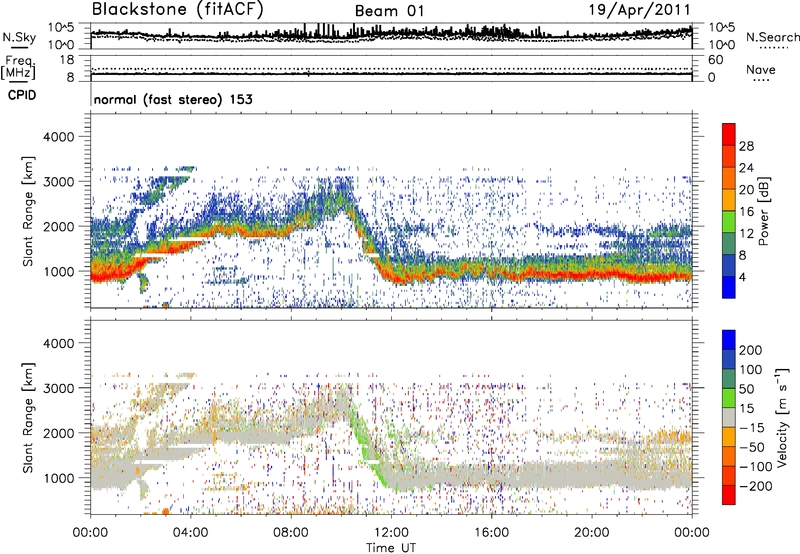Click the 16:00 time axis label
Screen dimensions: 800x554
point(491,533)
